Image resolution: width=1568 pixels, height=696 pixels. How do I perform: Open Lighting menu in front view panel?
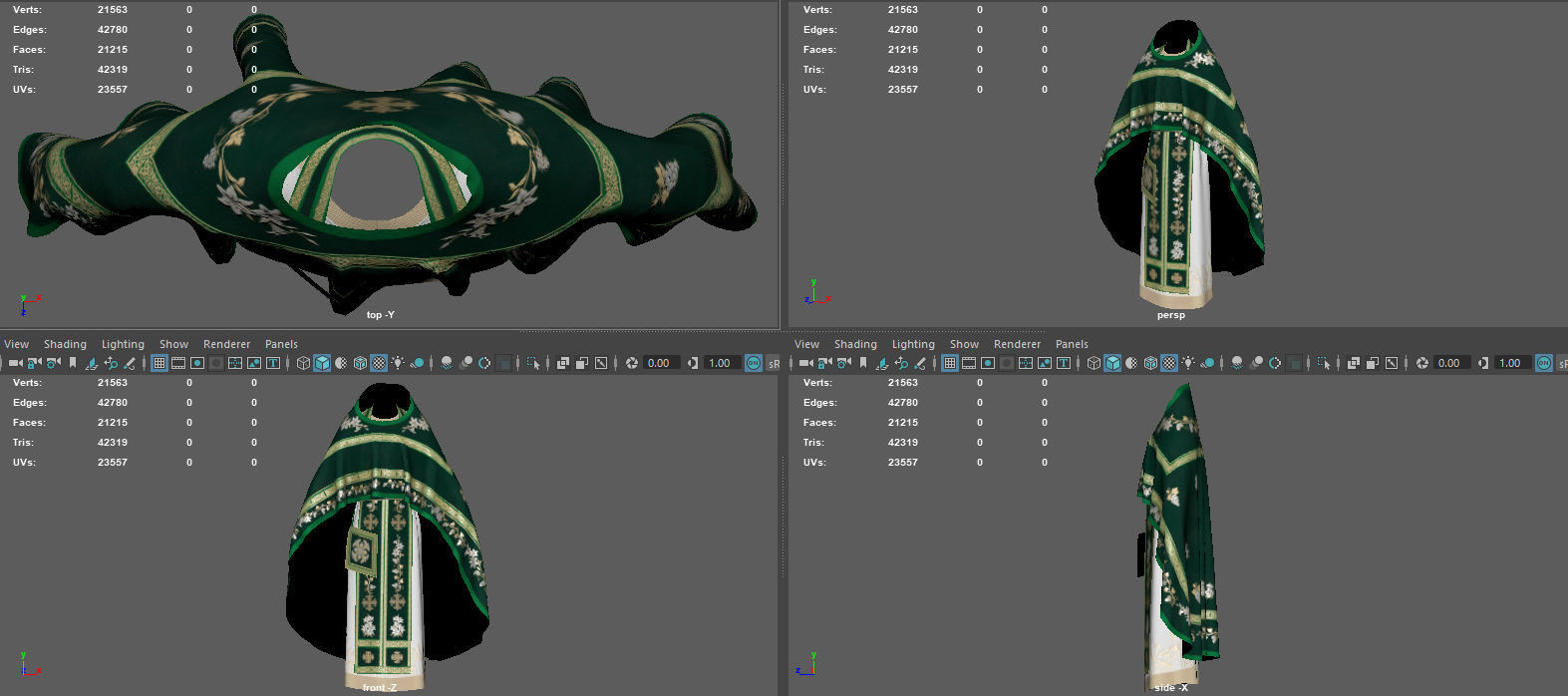tap(123, 344)
